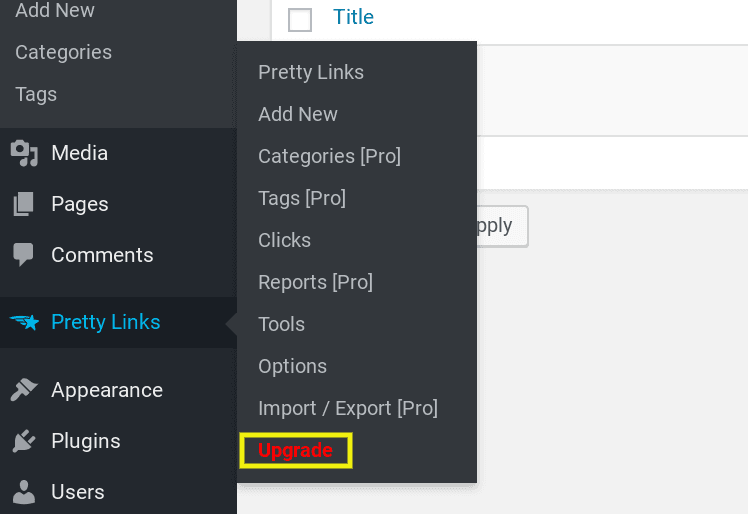
Task: Click the Pages icon in sidebar
Action: point(23,204)
